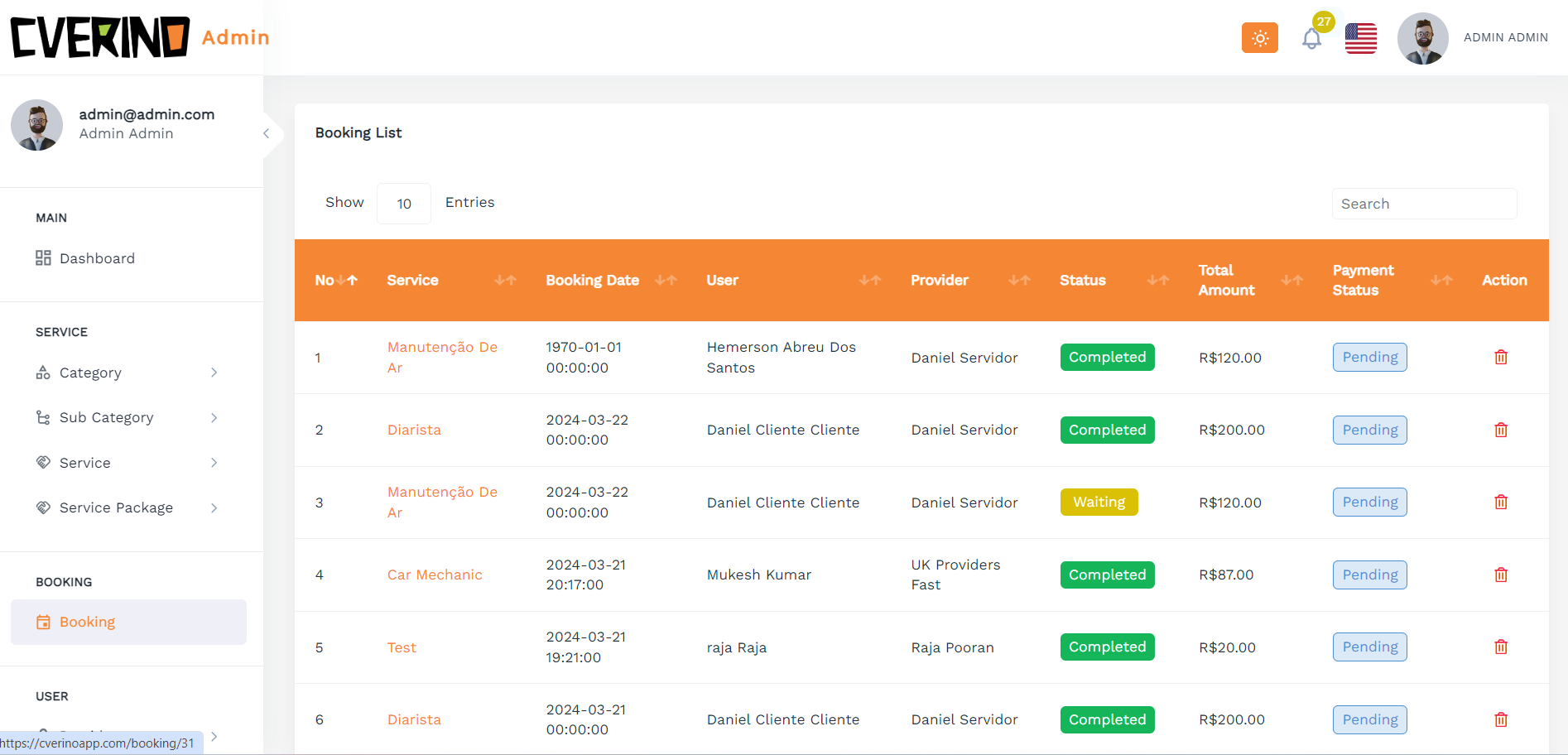Sort table by Booking Date column
Viewport: 1568px width, 755px height.
[x=665, y=281]
